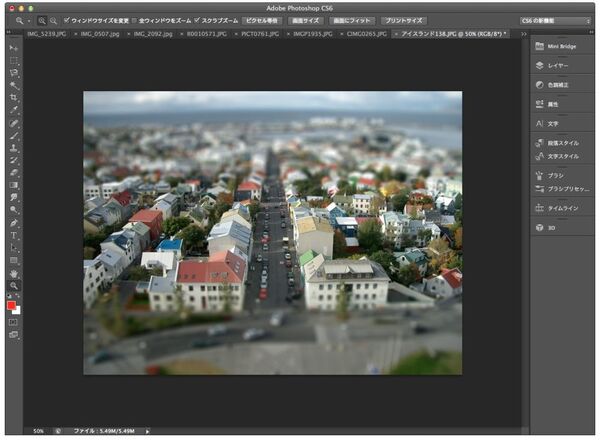Toggle ウィンドウサイズを変更 checkbox
The width and height of the screenshot is (600, 440).
(67, 20)
